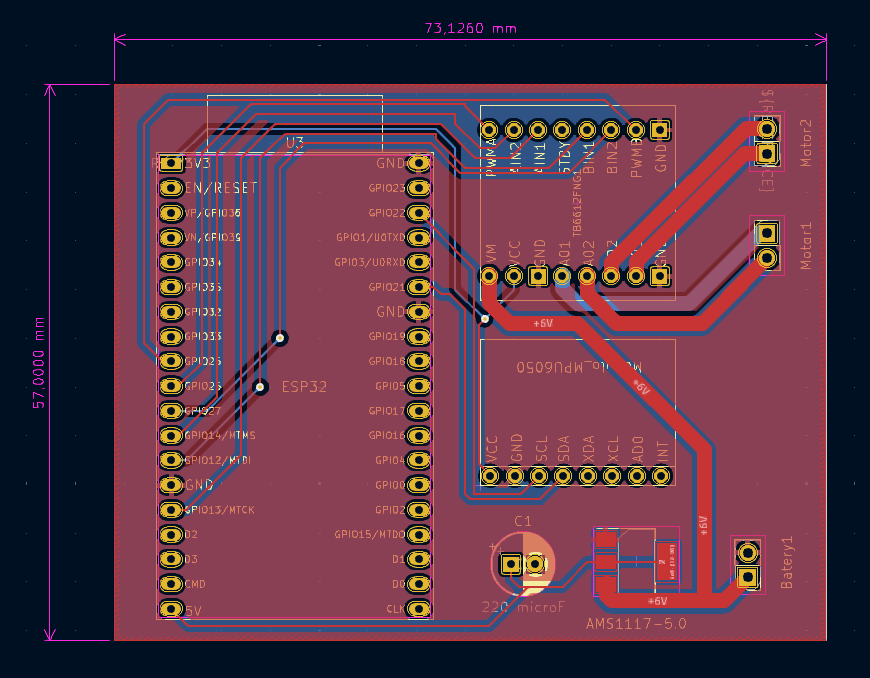This screenshot has height=678, width=870.
Task: Select the Motor2 connector label
Action: coord(806,143)
